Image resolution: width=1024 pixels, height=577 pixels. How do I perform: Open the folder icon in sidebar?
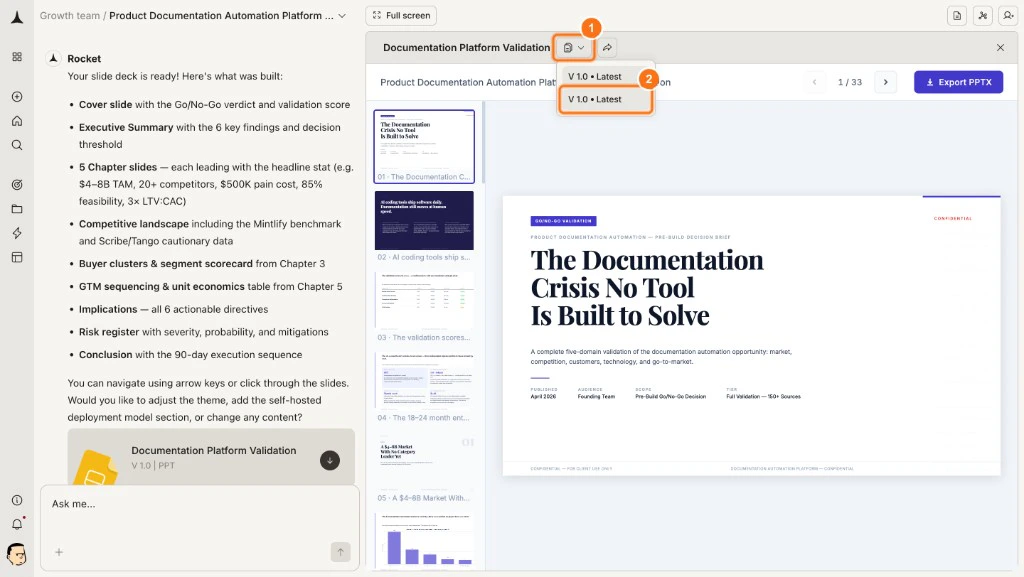[x=17, y=209]
